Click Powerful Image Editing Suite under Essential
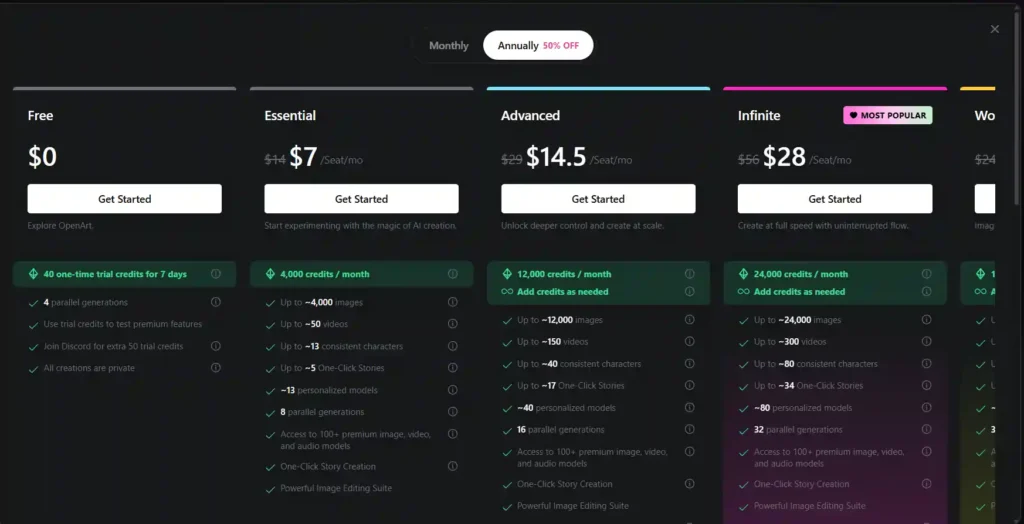The width and height of the screenshot is (1024, 524). [336, 488]
